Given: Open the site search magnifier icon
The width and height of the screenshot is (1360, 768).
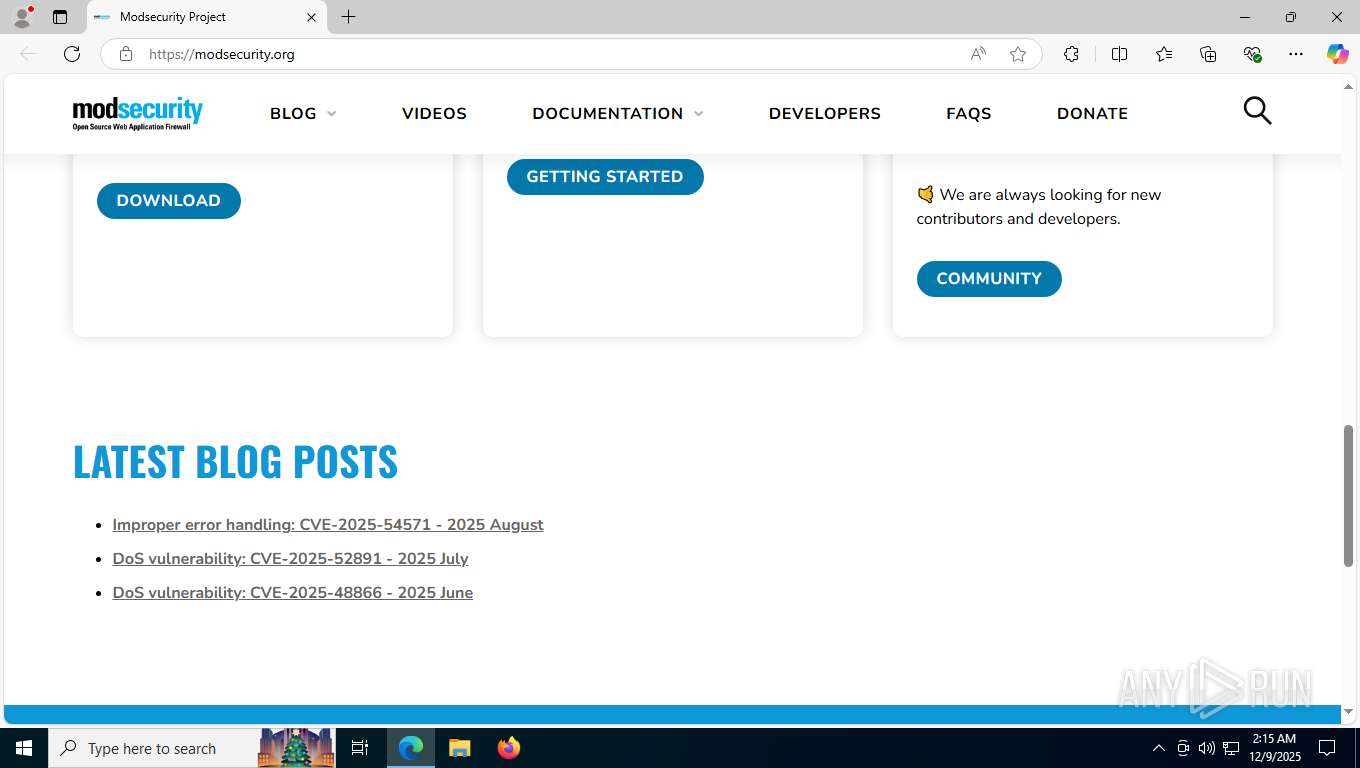Looking at the screenshot, I should tap(1257, 111).
